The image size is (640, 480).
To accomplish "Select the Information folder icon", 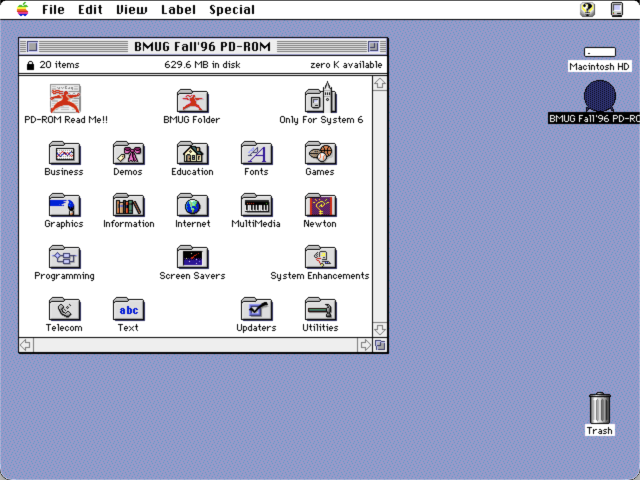I will coord(129,204).
